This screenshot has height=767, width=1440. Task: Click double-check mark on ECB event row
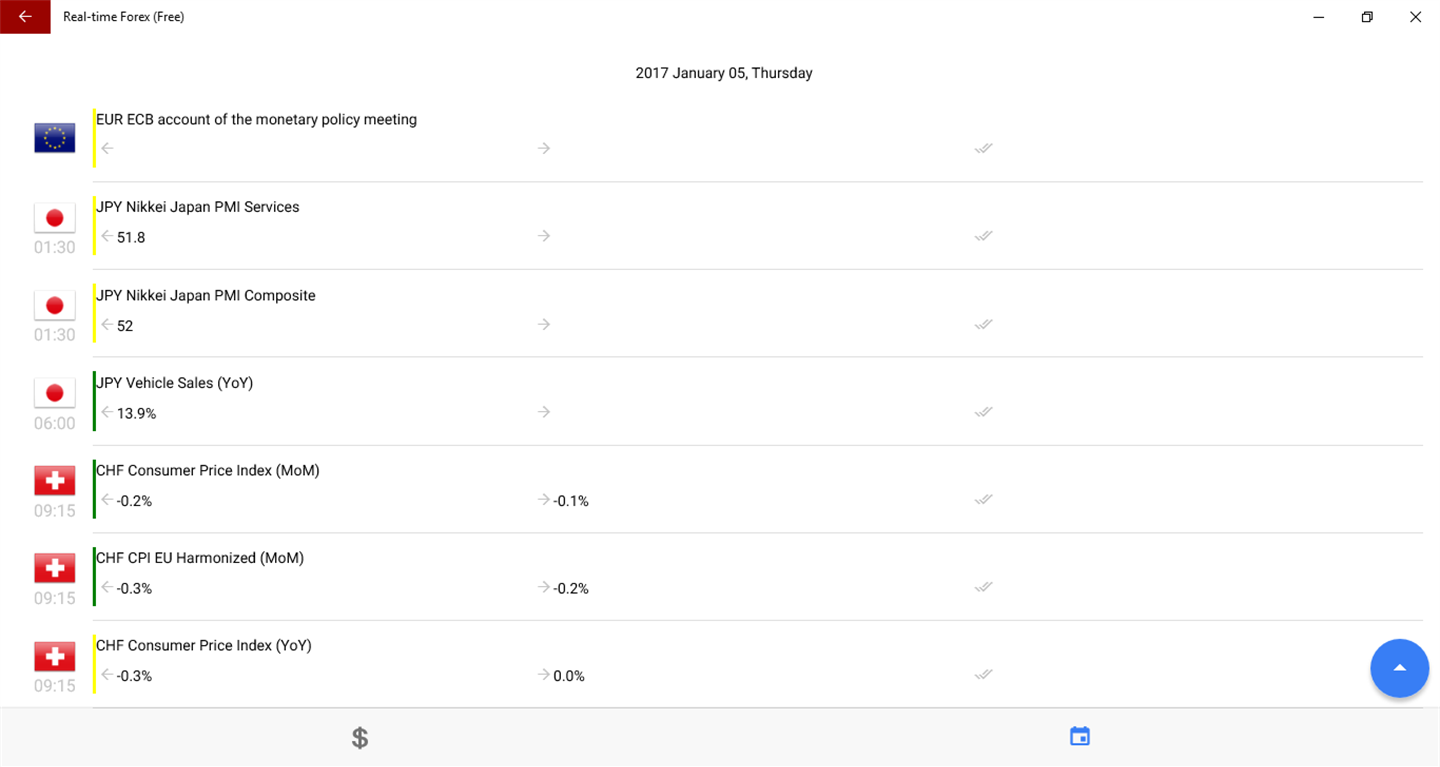pos(984,148)
